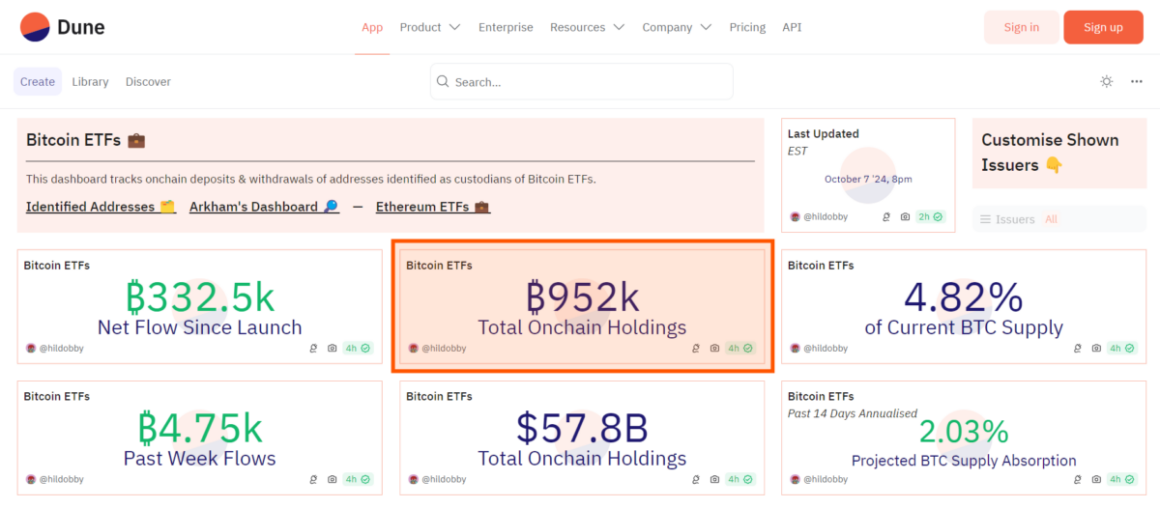Click camera icon on Net Flow Since Launch card
Screen dimensions: 1160x508
pos(332,348)
